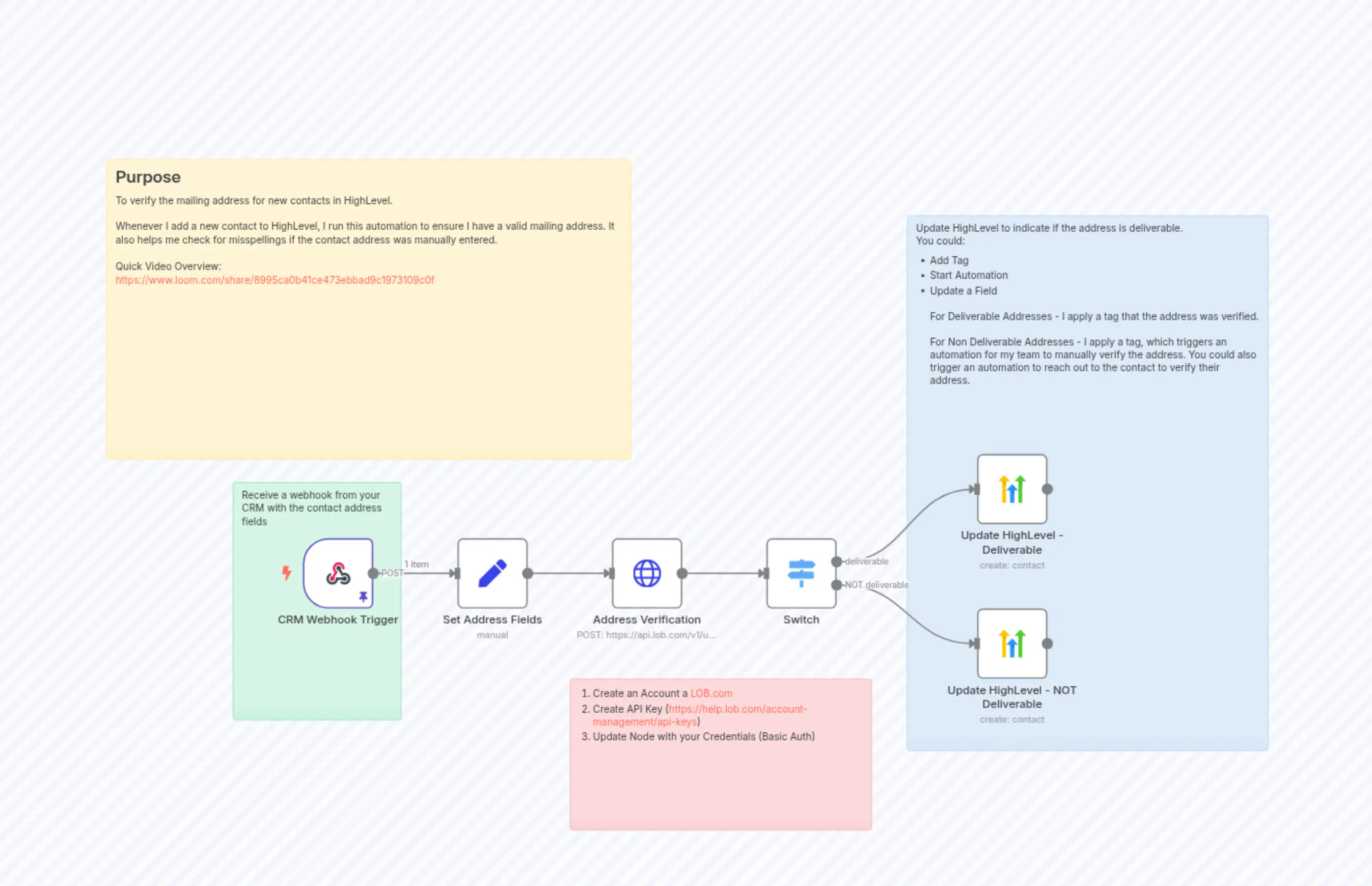Image resolution: width=1372 pixels, height=886 pixels.
Task: Click the deliverable output connector on Switch
Action: (837, 562)
